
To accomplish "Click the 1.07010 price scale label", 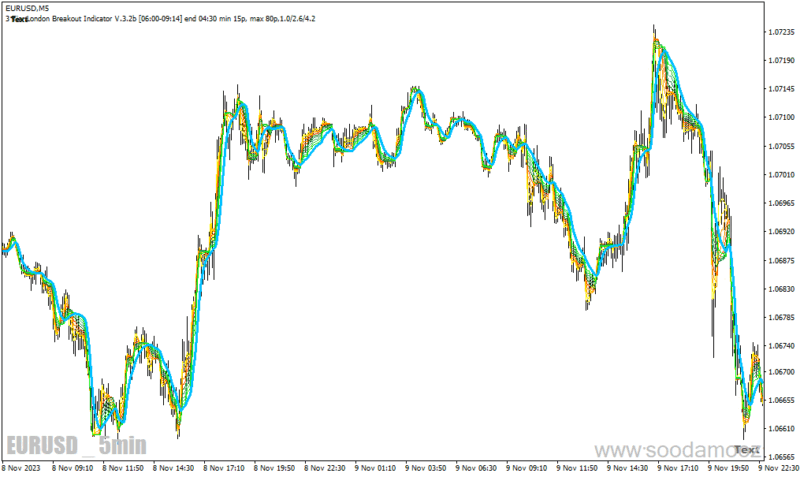I will [x=781, y=174].
